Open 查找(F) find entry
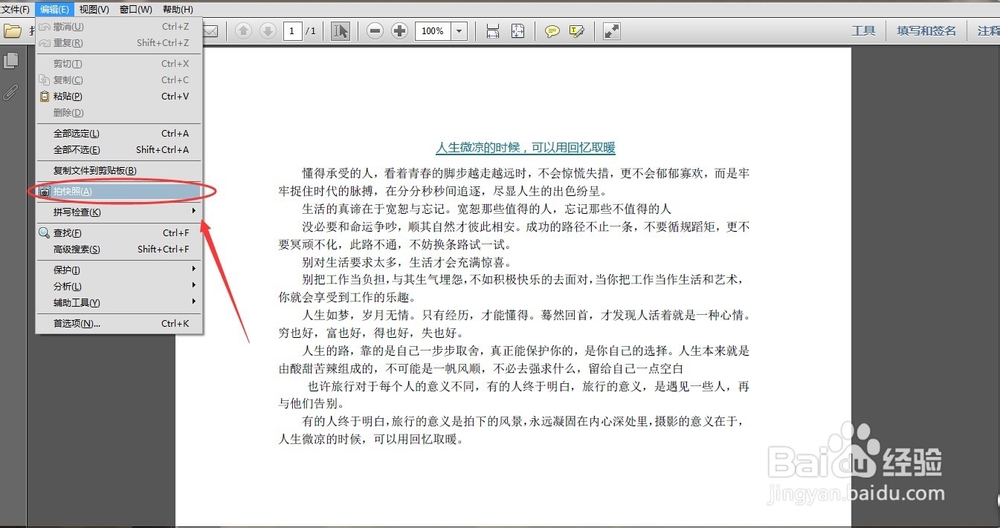Image resolution: width=1000 pixels, height=528 pixels. pyautogui.click(x=119, y=233)
